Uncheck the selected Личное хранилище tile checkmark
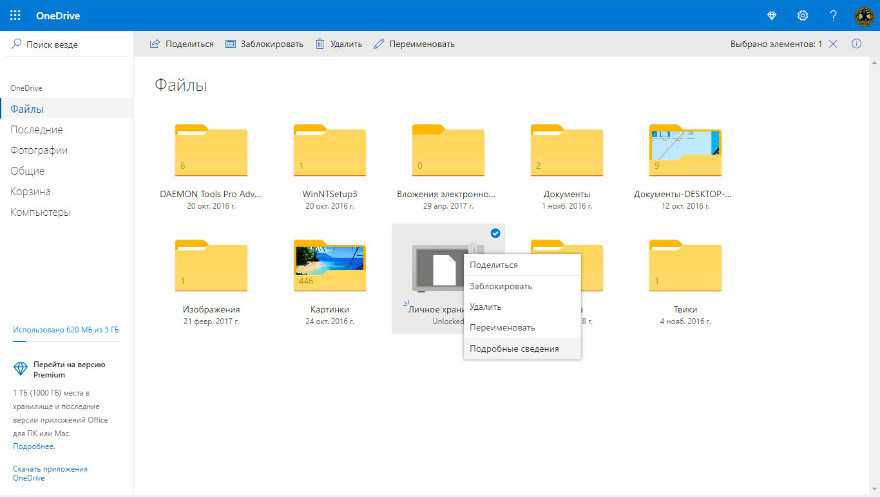This screenshot has height=497, width=880. click(496, 233)
